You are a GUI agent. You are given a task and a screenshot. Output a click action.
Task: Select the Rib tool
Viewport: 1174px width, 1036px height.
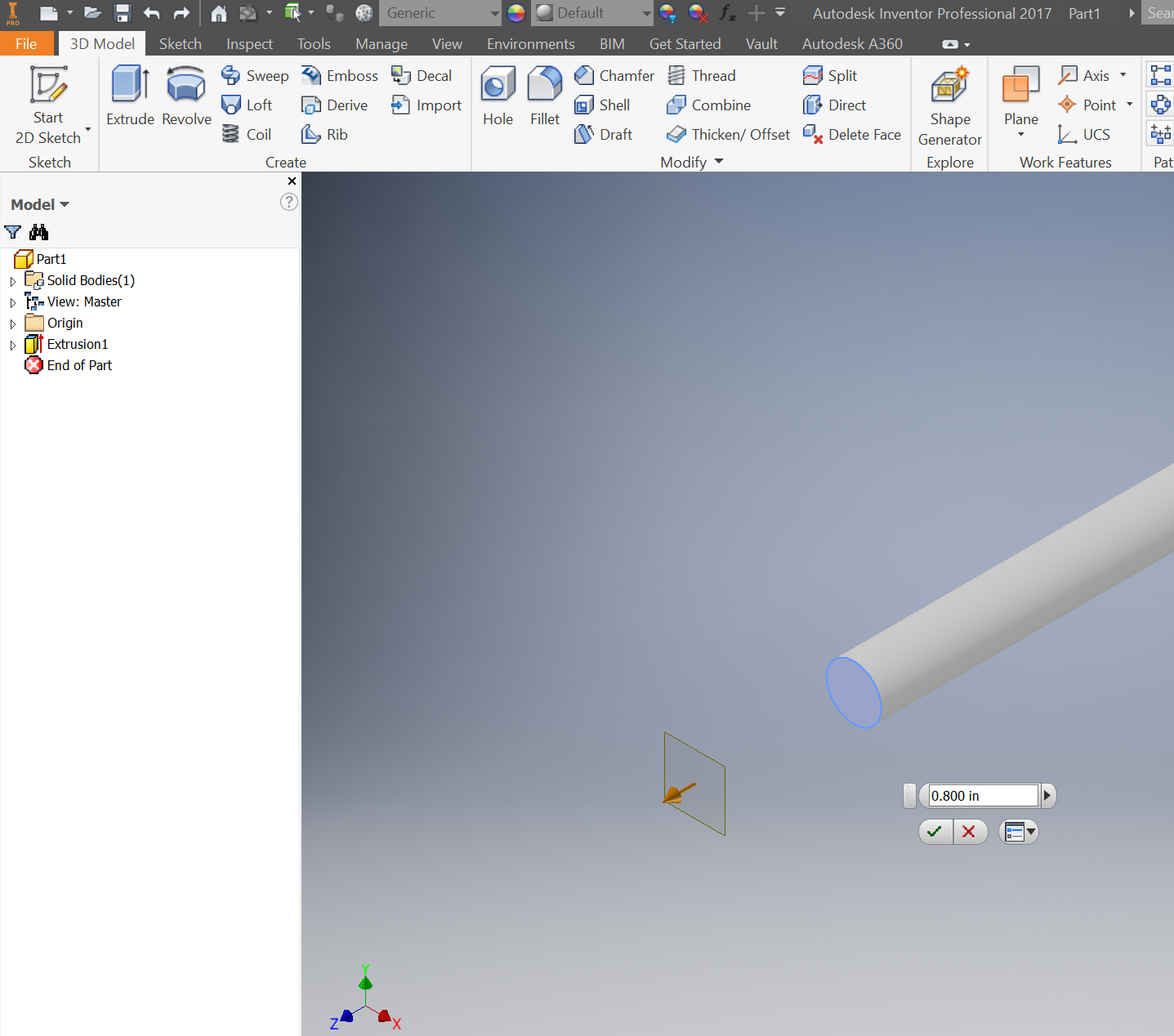(x=324, y=135)
